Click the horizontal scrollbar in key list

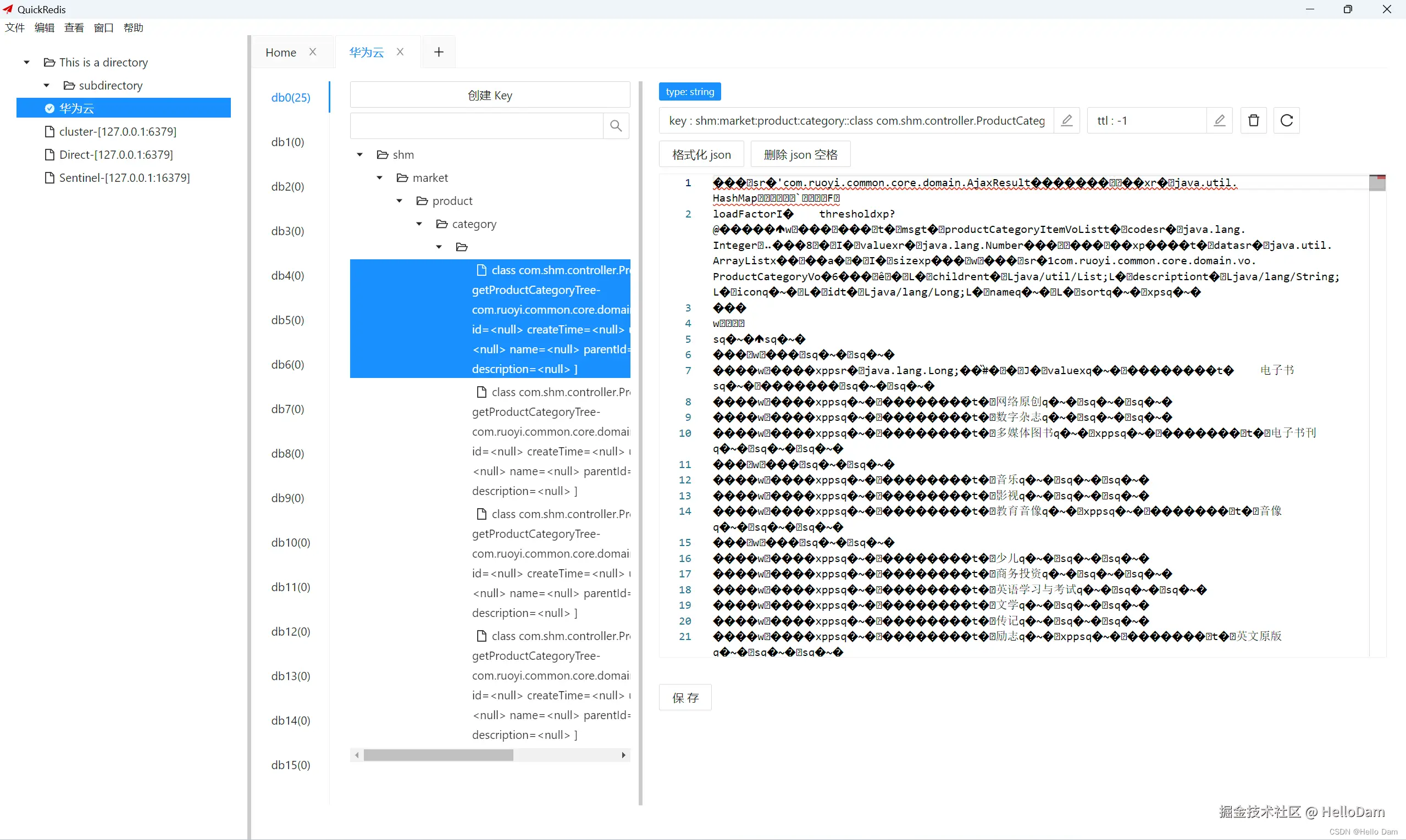(x=438, y=755)
